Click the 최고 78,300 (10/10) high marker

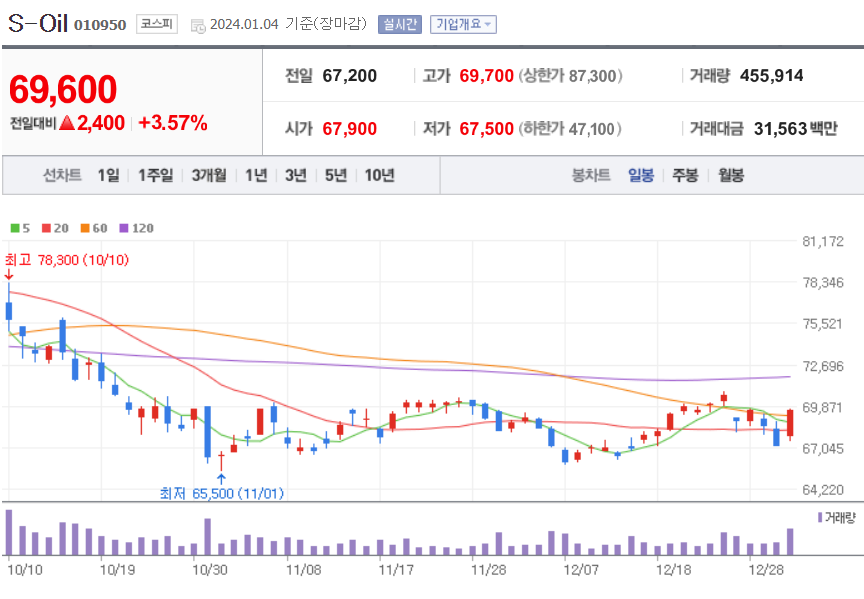67,260
